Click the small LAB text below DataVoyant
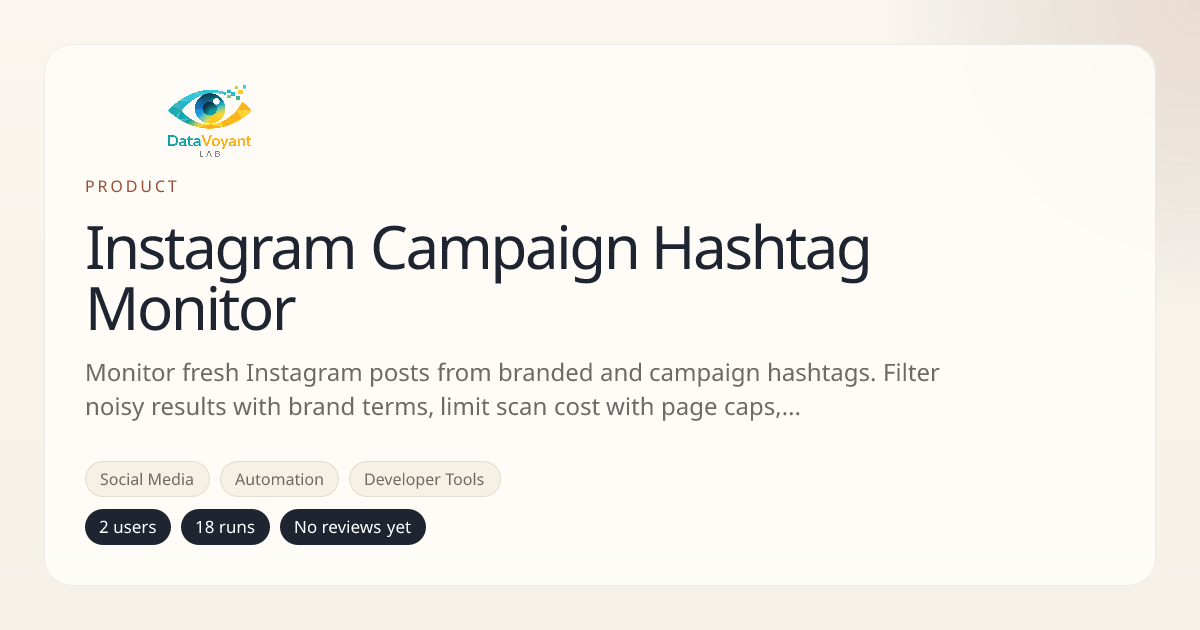The image size is (1200, 630). (209, 154)
